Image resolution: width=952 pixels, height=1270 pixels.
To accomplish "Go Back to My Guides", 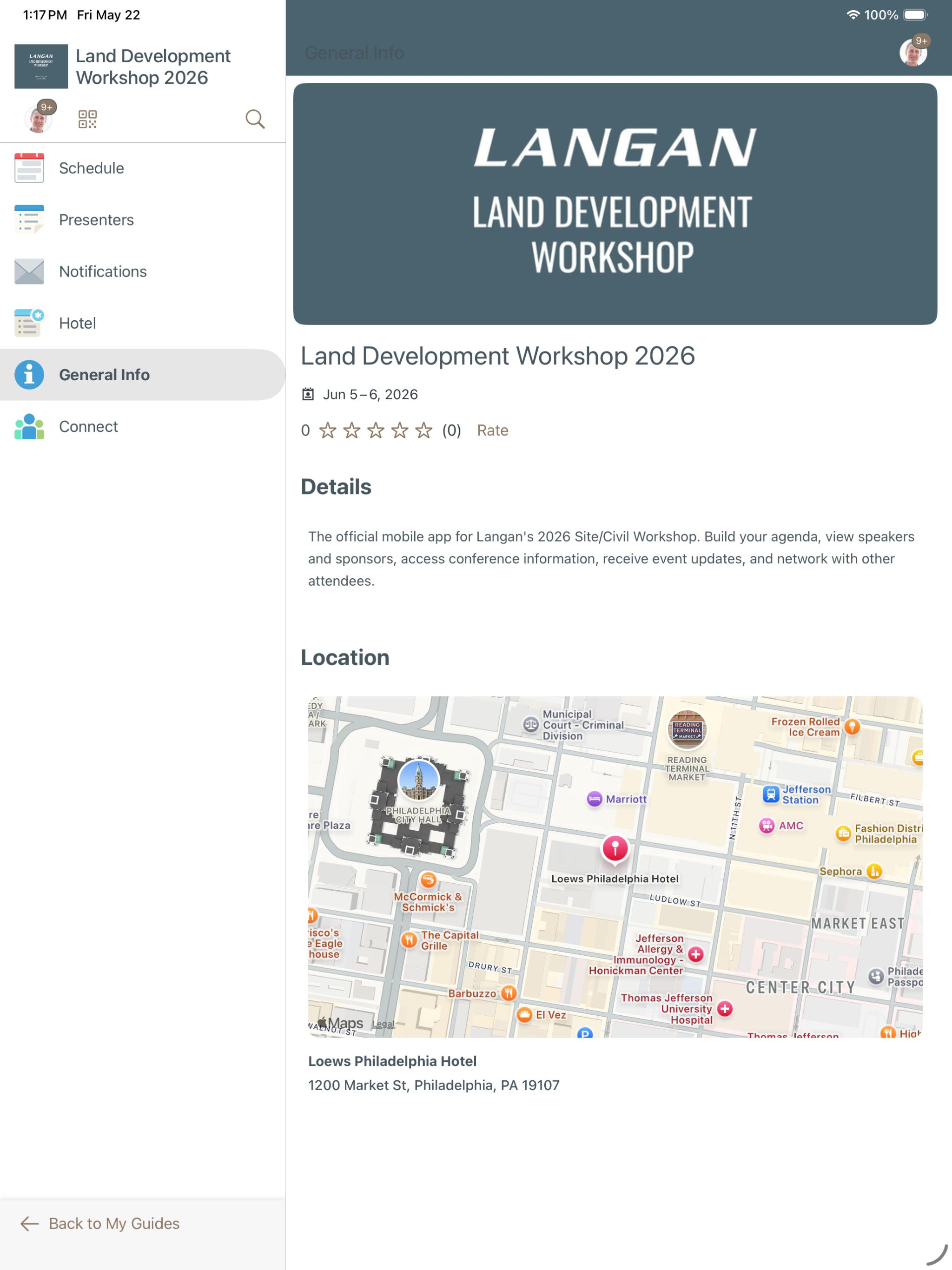I will [100, 1224].
